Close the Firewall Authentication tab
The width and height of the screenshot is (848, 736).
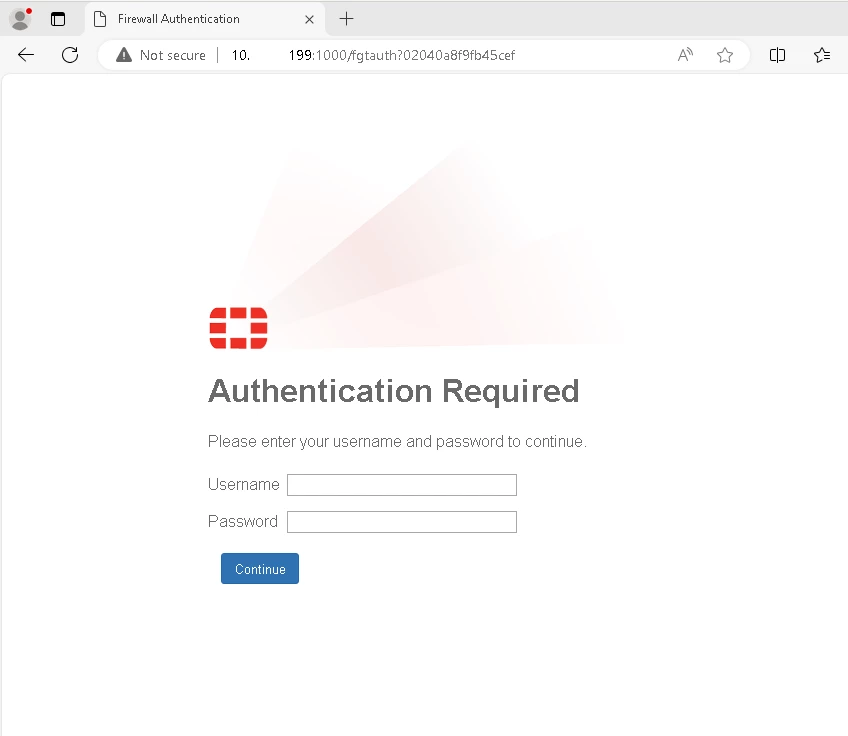pos(309,19)
